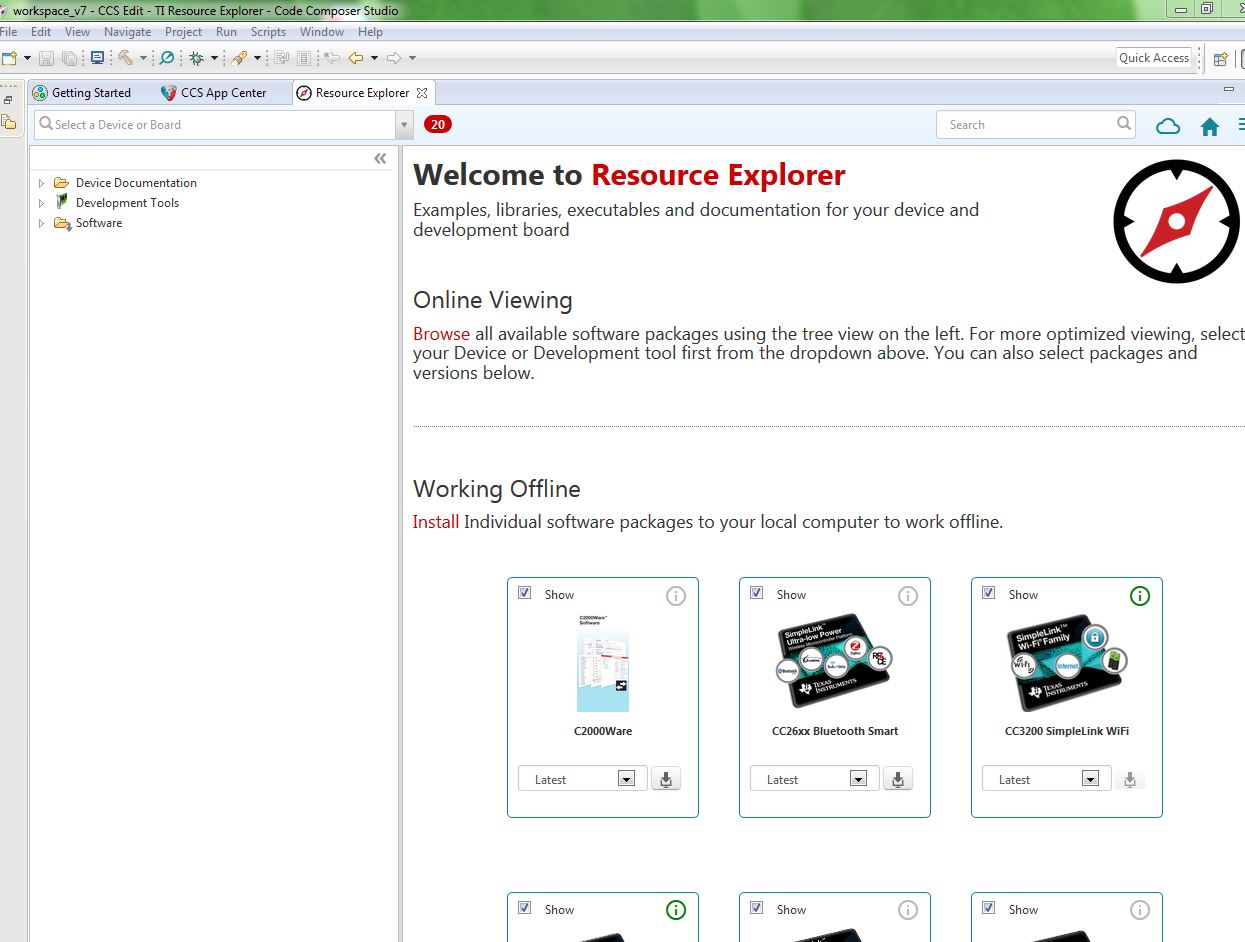This screenshot has height=942, width=1245.
Task: Click the C2000Ware package thumbnail
Action: click(x=603, y=662)
